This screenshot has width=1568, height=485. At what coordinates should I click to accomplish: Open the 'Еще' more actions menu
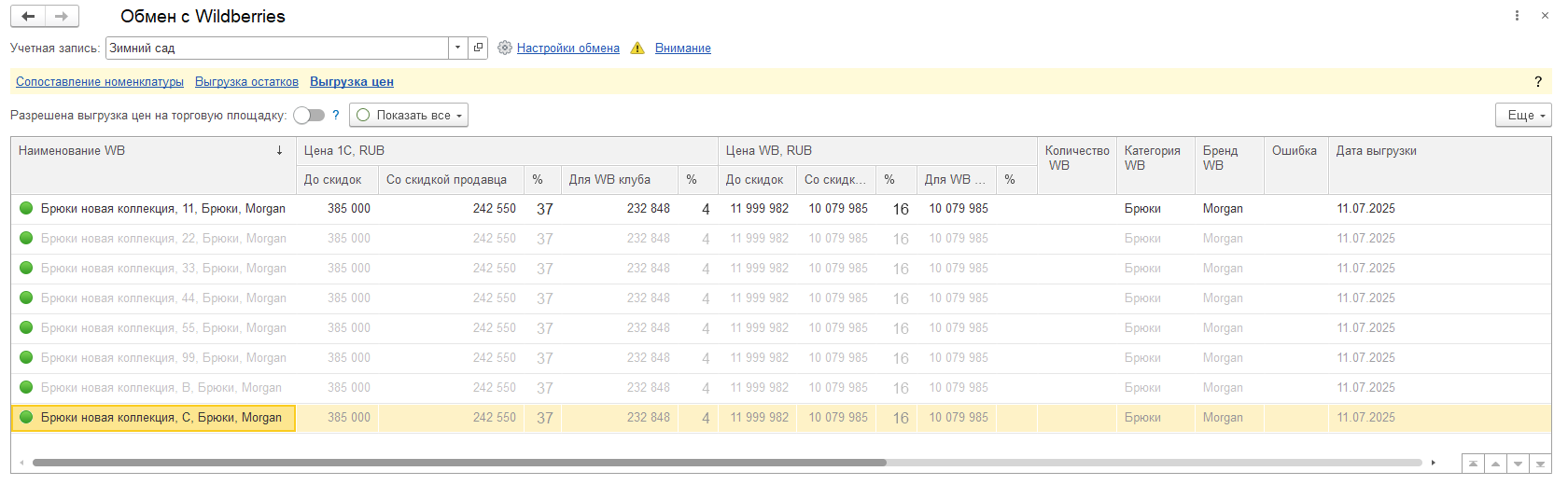(1522, 116)
